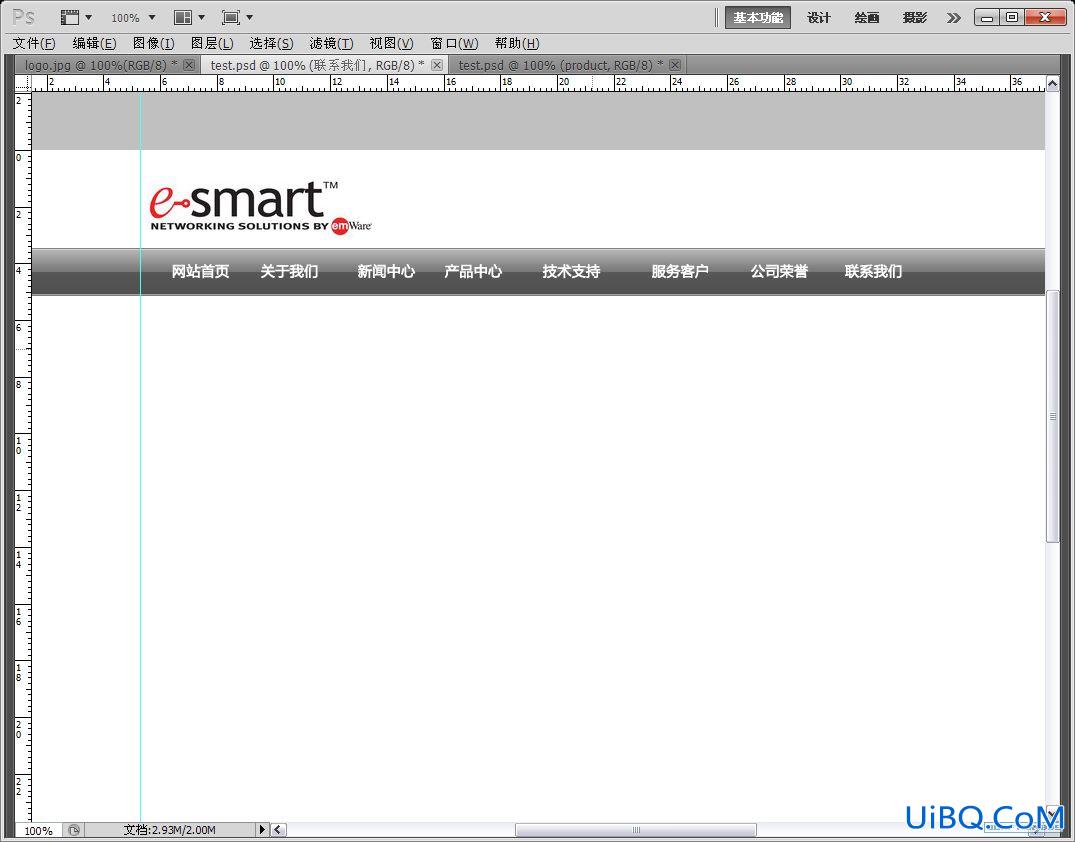The height and width of the screenshot is (842, 1075).
Task: Close the logo.jpg document tab
Action: (x=189, y=64)
